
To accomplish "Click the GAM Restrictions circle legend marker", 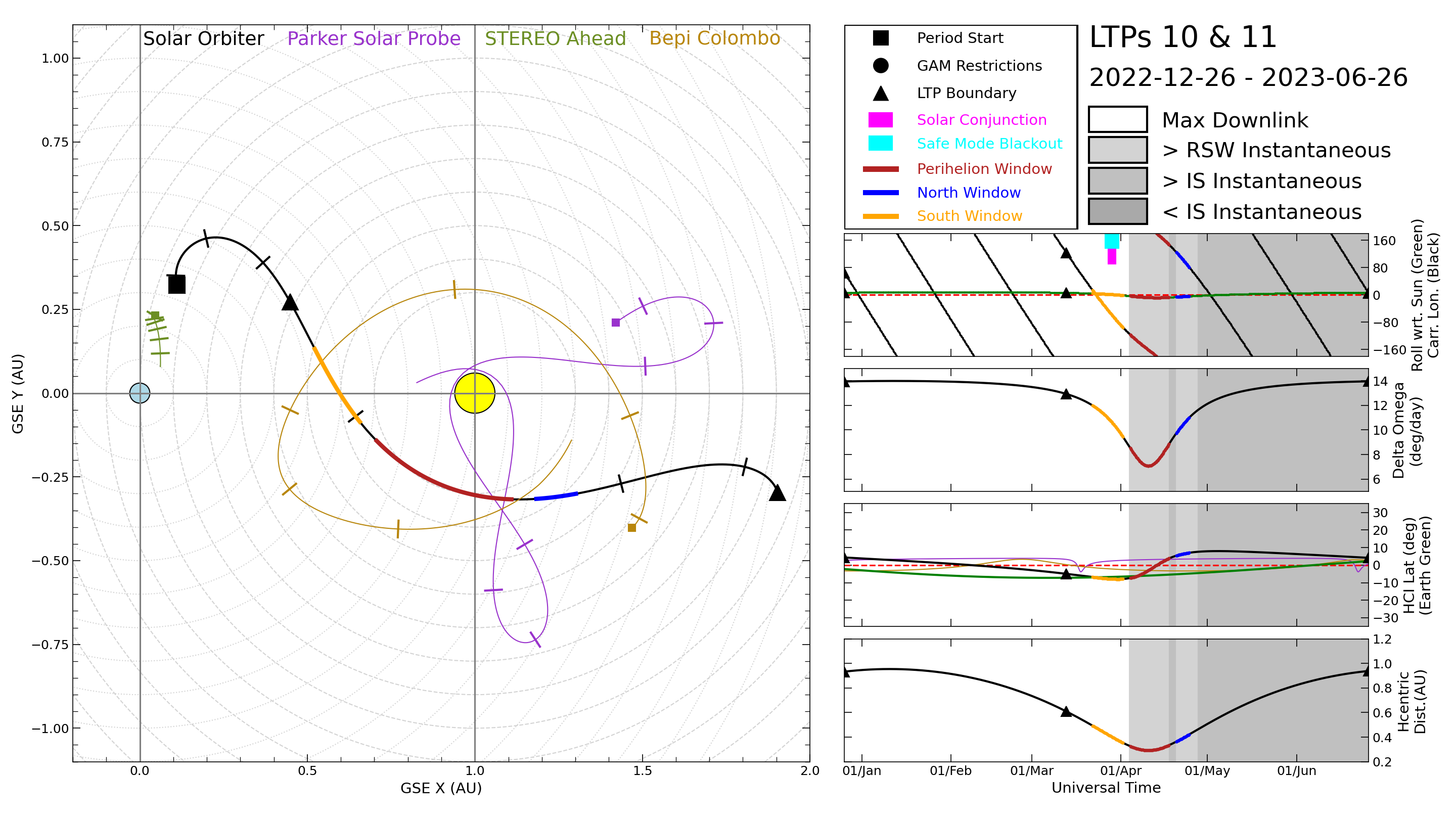I will (881, 66).
